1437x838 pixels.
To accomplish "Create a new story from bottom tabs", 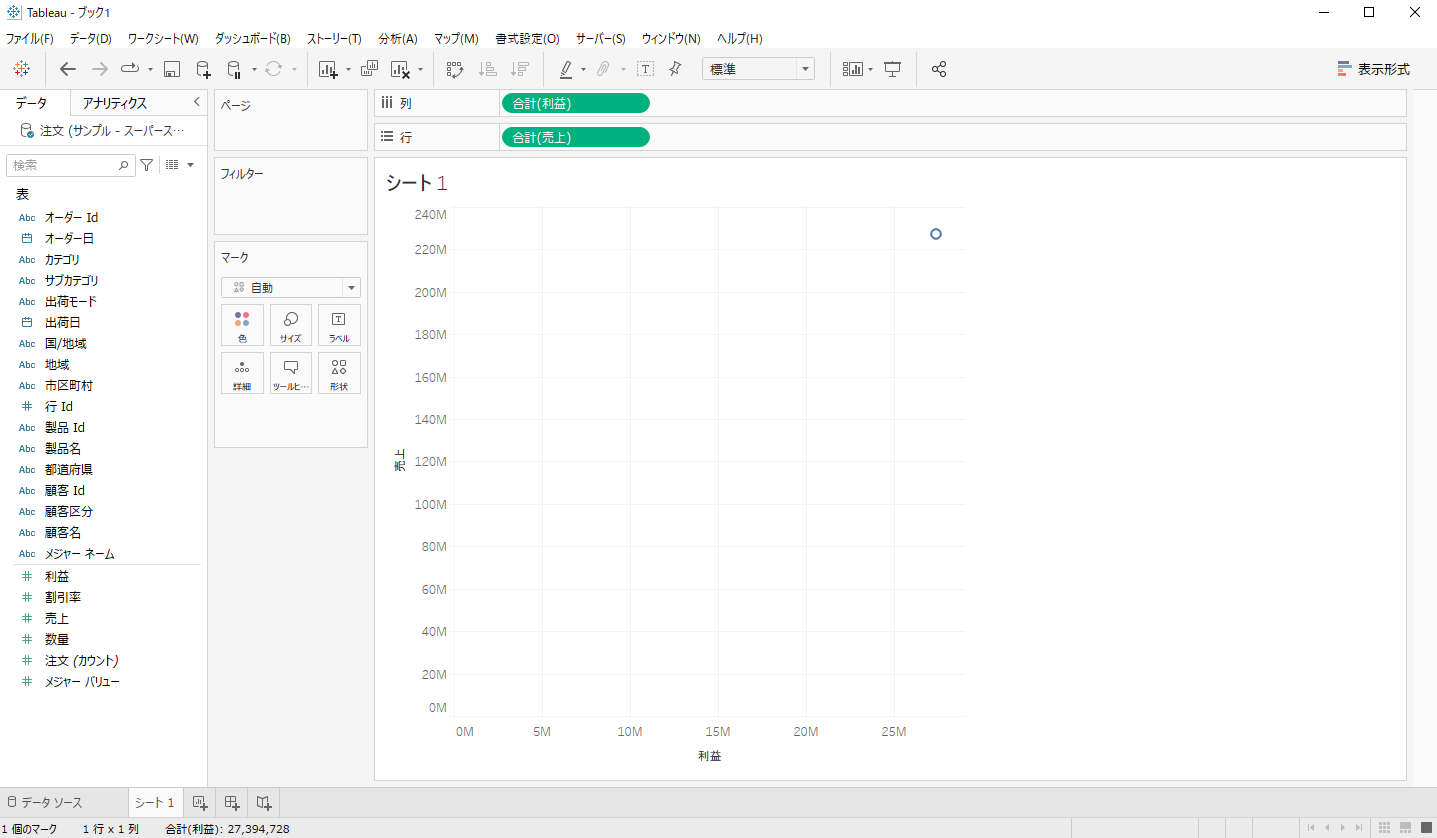I will (264, 802).
